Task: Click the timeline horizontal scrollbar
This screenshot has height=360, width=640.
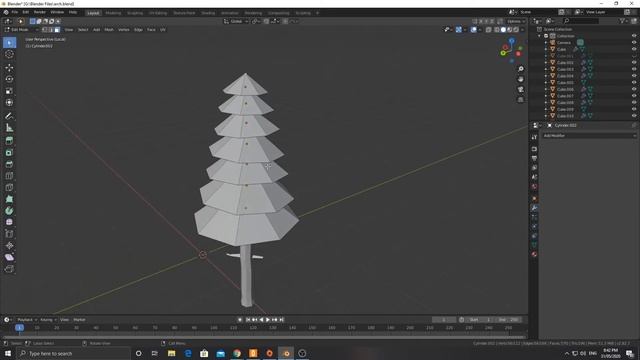Action: [264, 337]
